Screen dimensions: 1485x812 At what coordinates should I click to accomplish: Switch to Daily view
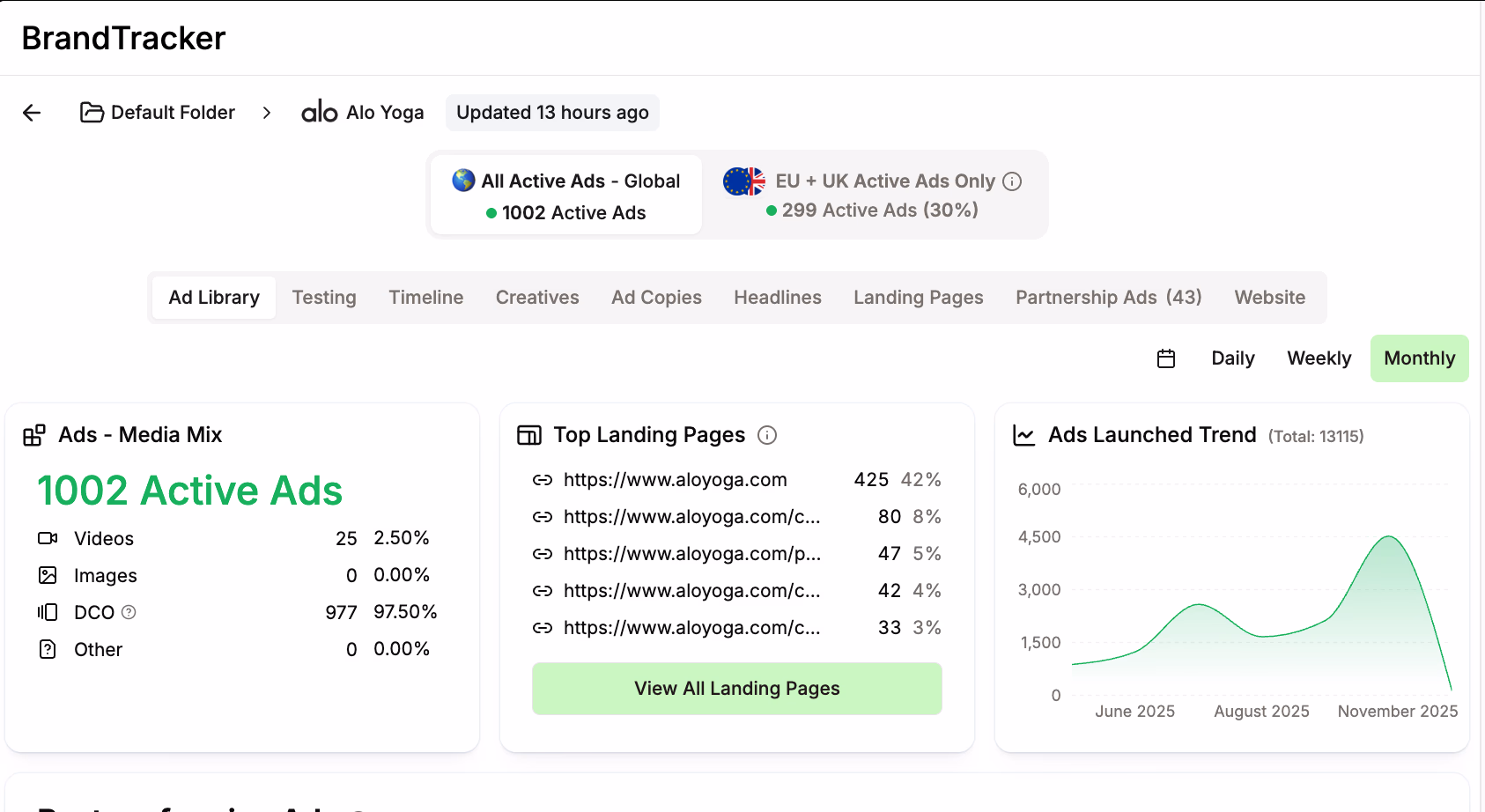click(1232, 358)
